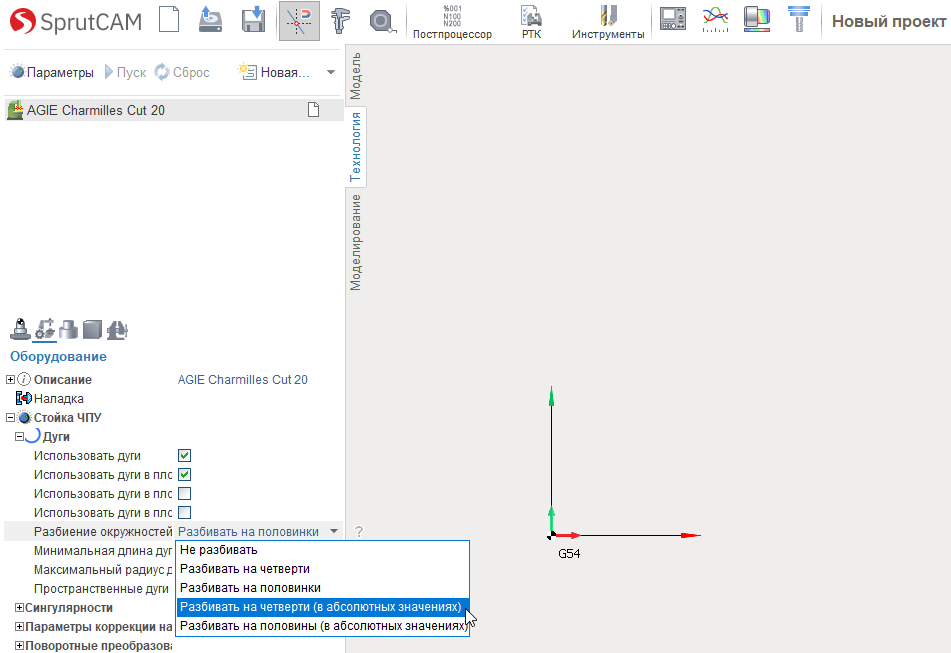Click AGIE Charmilles Cut 20 description value

tap(243, 380)
